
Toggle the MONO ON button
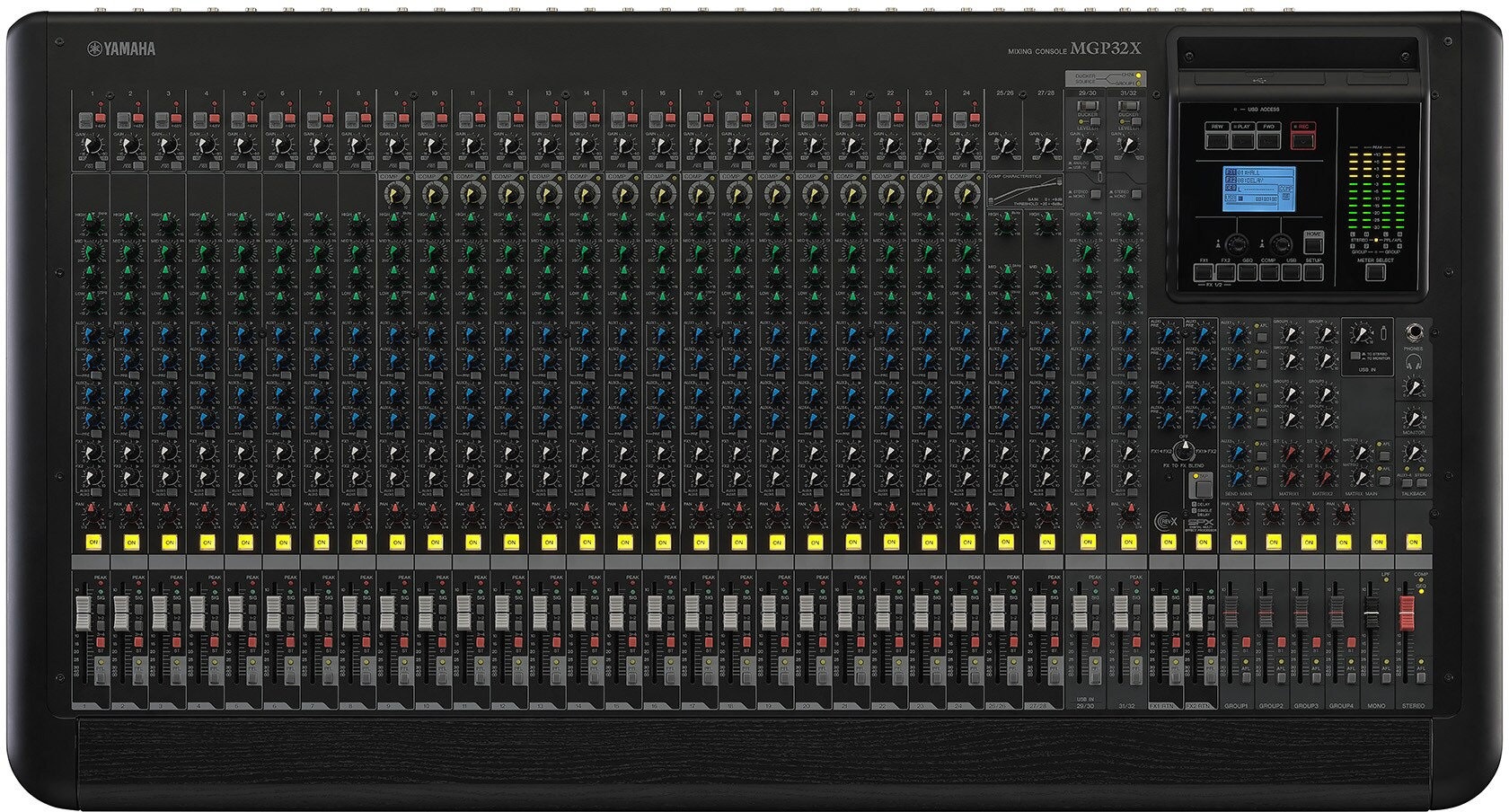[x=1378, y=543]
